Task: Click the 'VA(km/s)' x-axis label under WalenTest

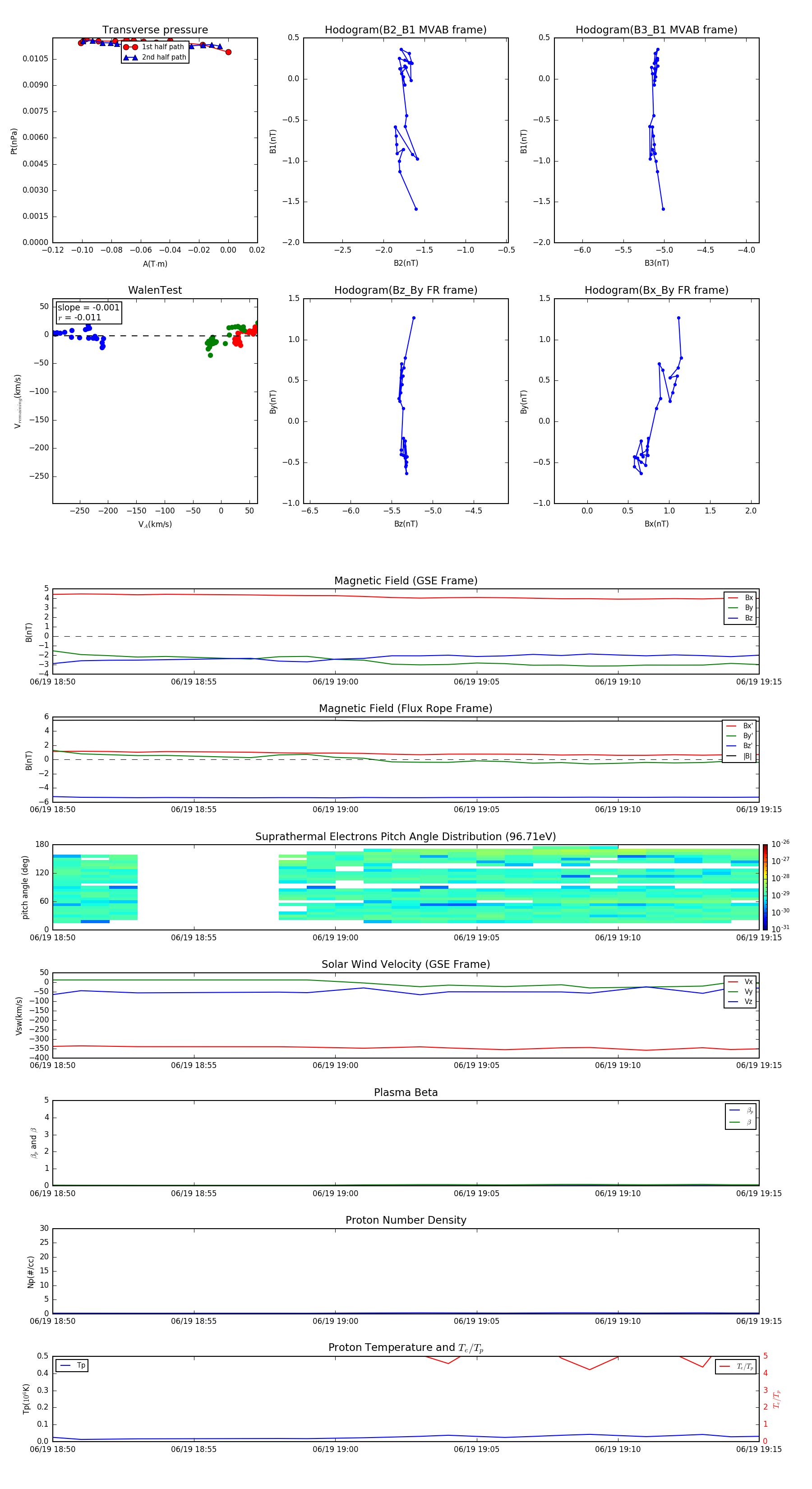Action: pos(155,524)
